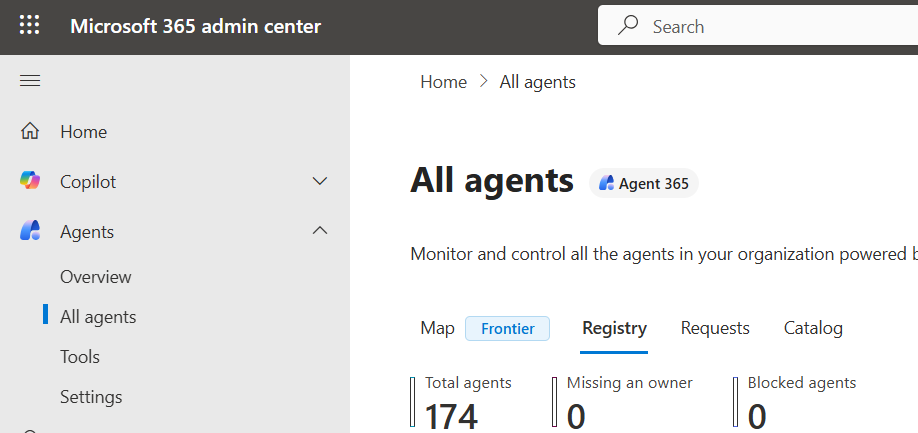918x433 pixels.
Task: Switch to the Registry tab
Action: click(x=614, y=328)
